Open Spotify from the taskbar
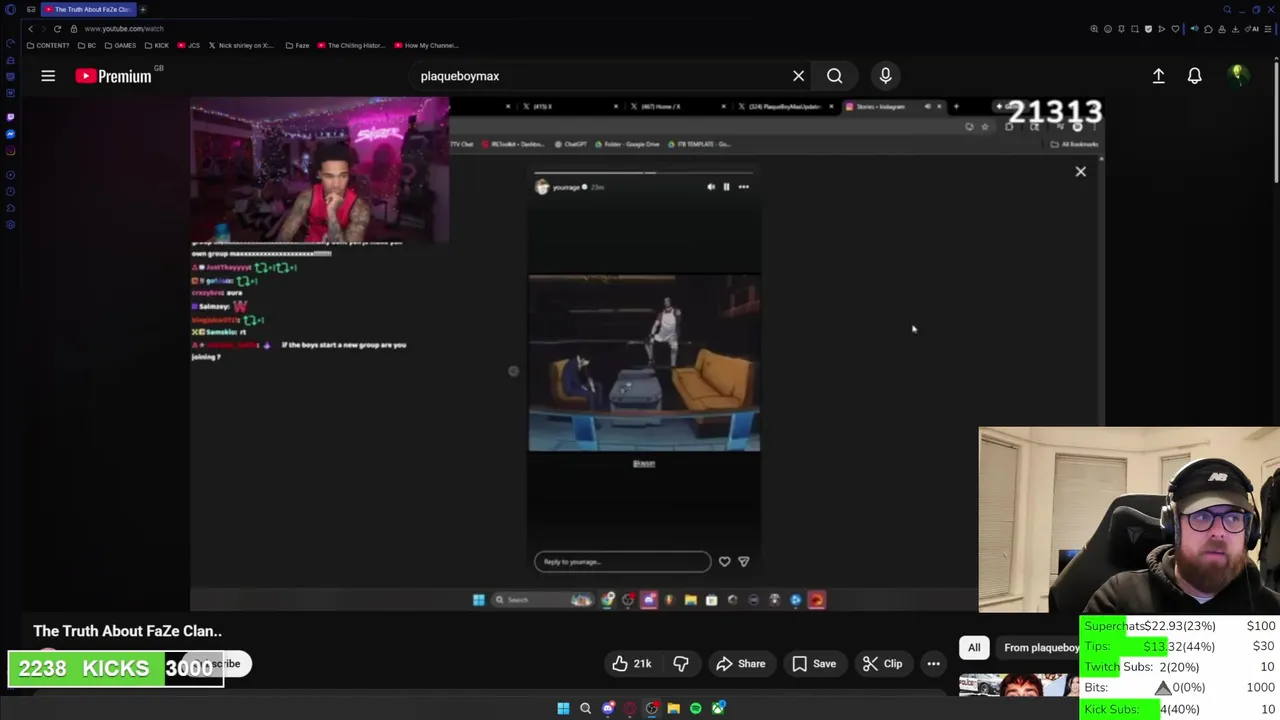 695,708
